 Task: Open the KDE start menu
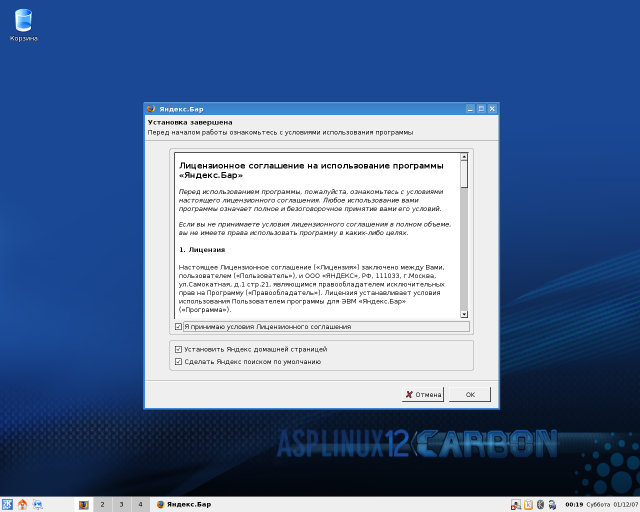(7, 505)
